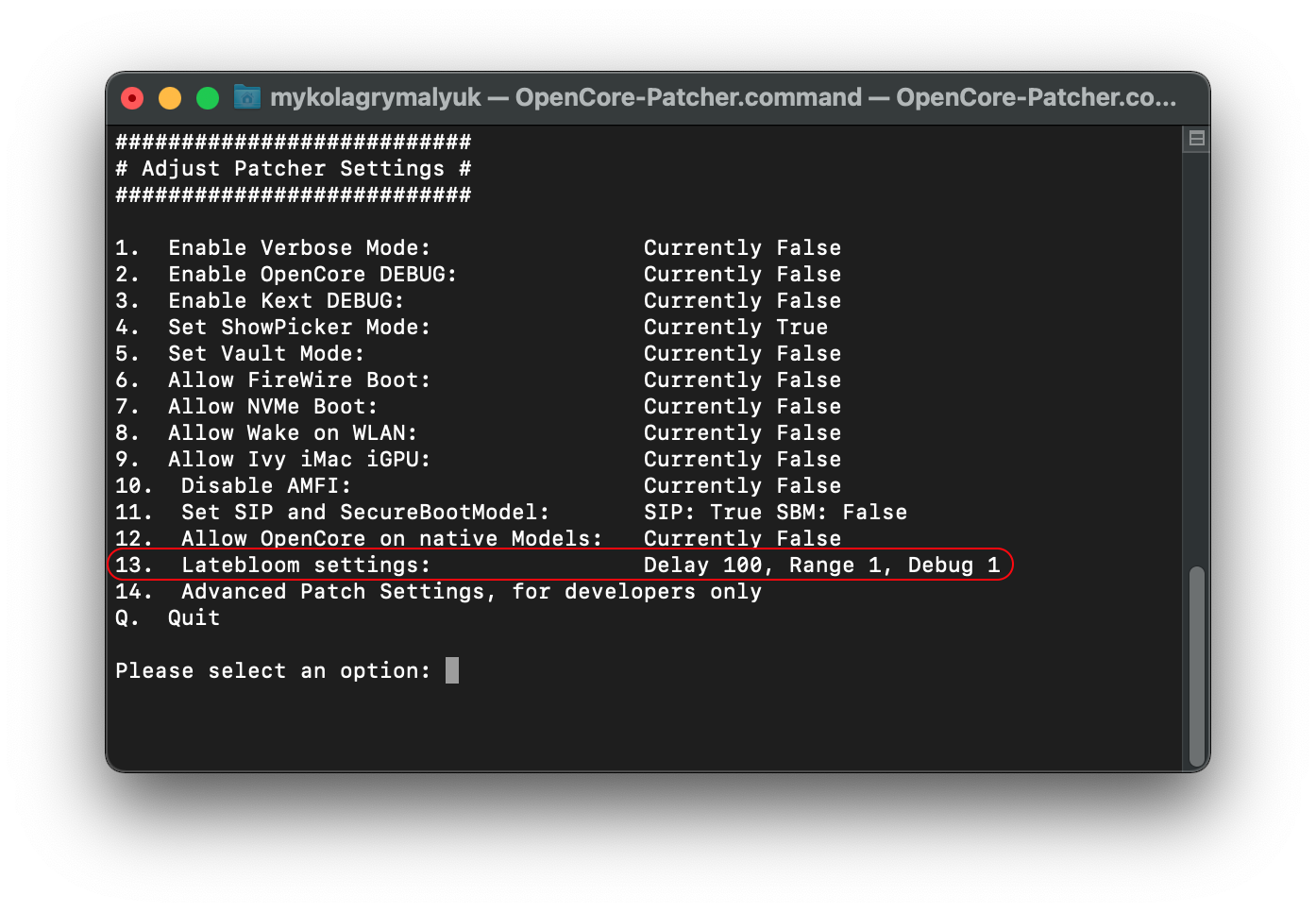Viewport: 1316px width, 912px height.
Task: Click 'Currently False' value for Verbose Mode
Action: coord(742,248)
